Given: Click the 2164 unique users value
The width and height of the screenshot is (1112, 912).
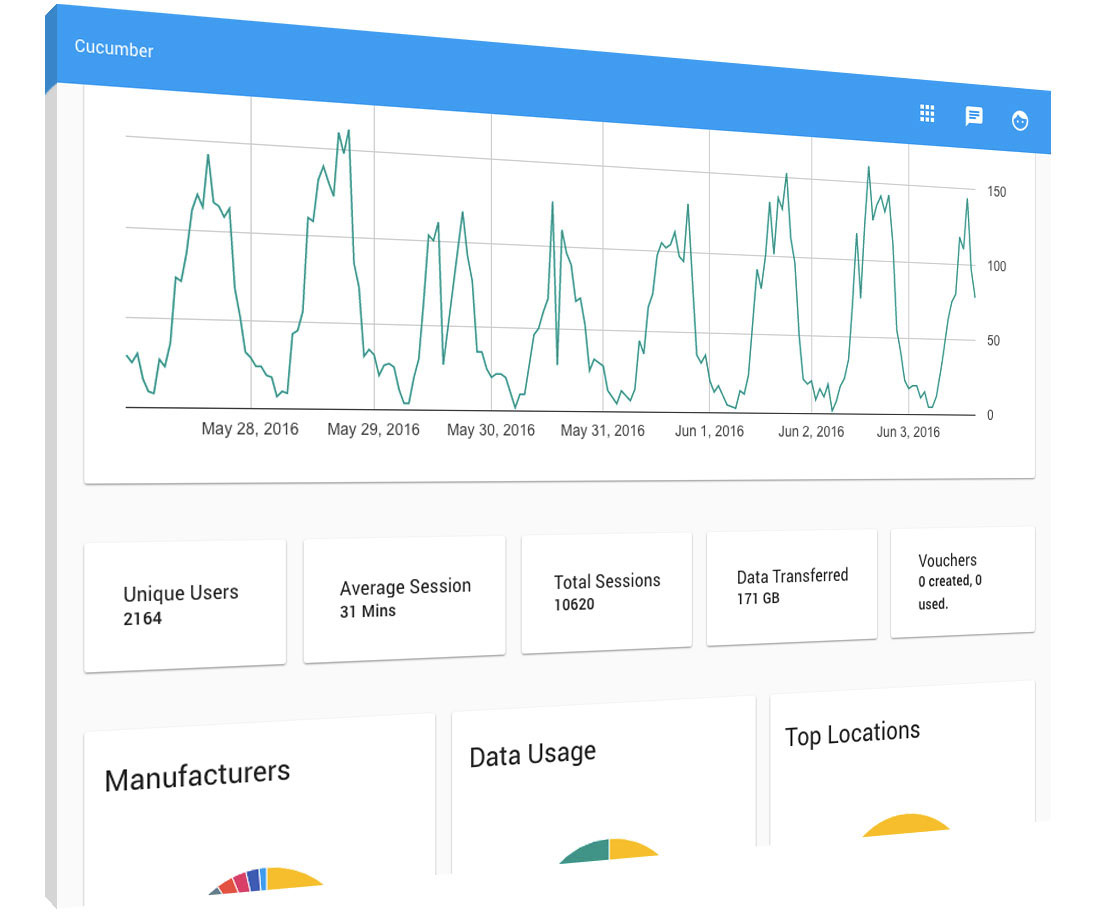Looking at the screenshot, I should point(143,618).
